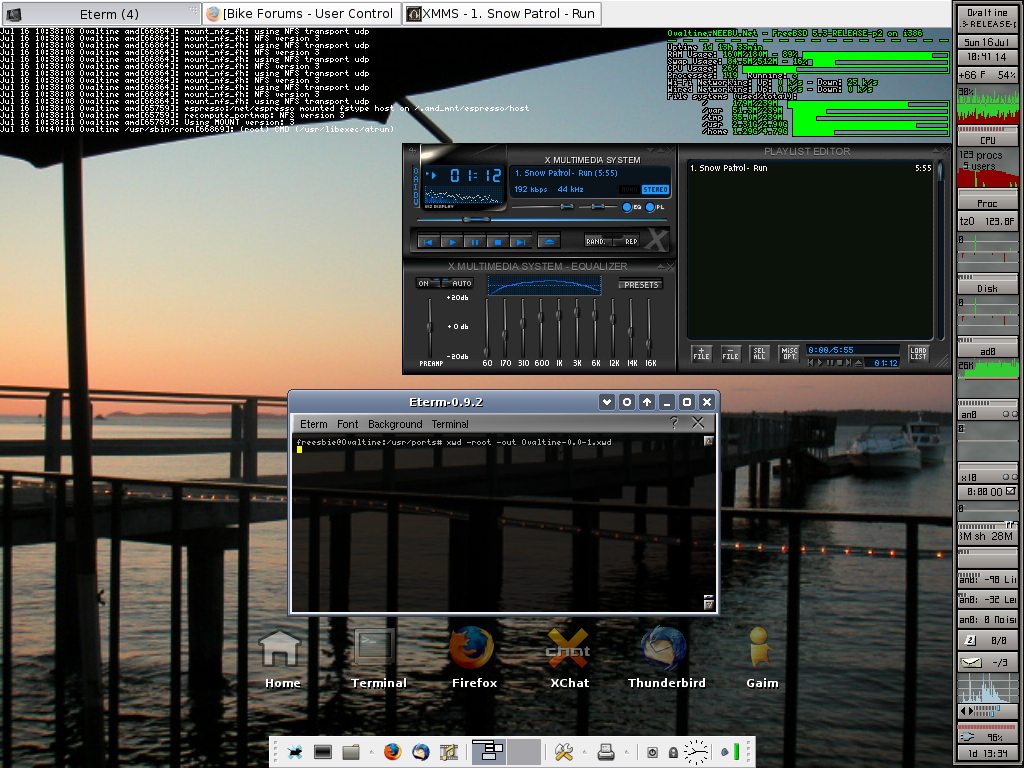Image resolution: width=1024 pixels, height=768 pixels.
Task: Open the Eterm menu in the menubar
Action: (x=313, y=424)
